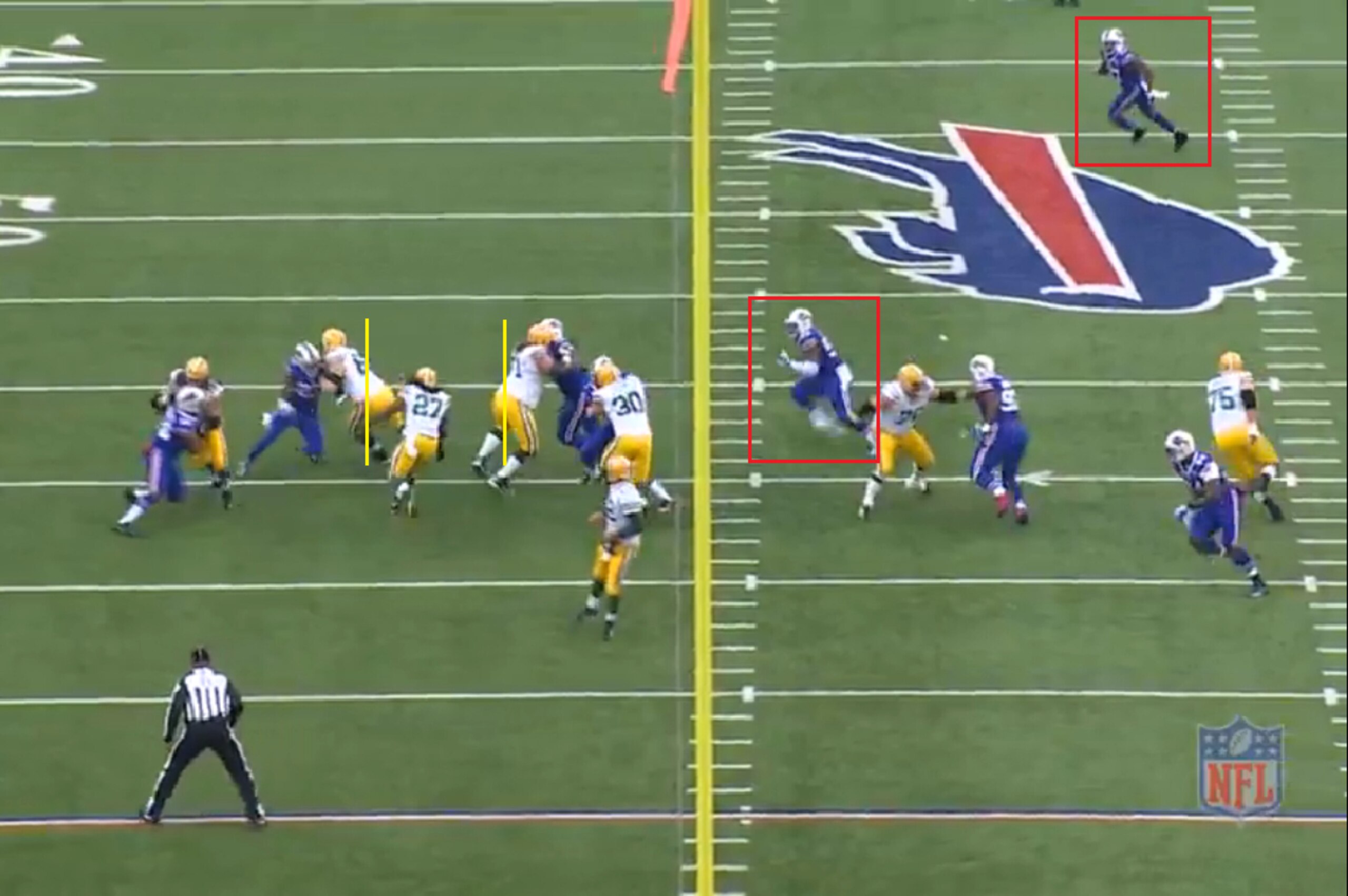Select Packers player number 75
Screen dimensions: 1348x896
click(1246, 434)
